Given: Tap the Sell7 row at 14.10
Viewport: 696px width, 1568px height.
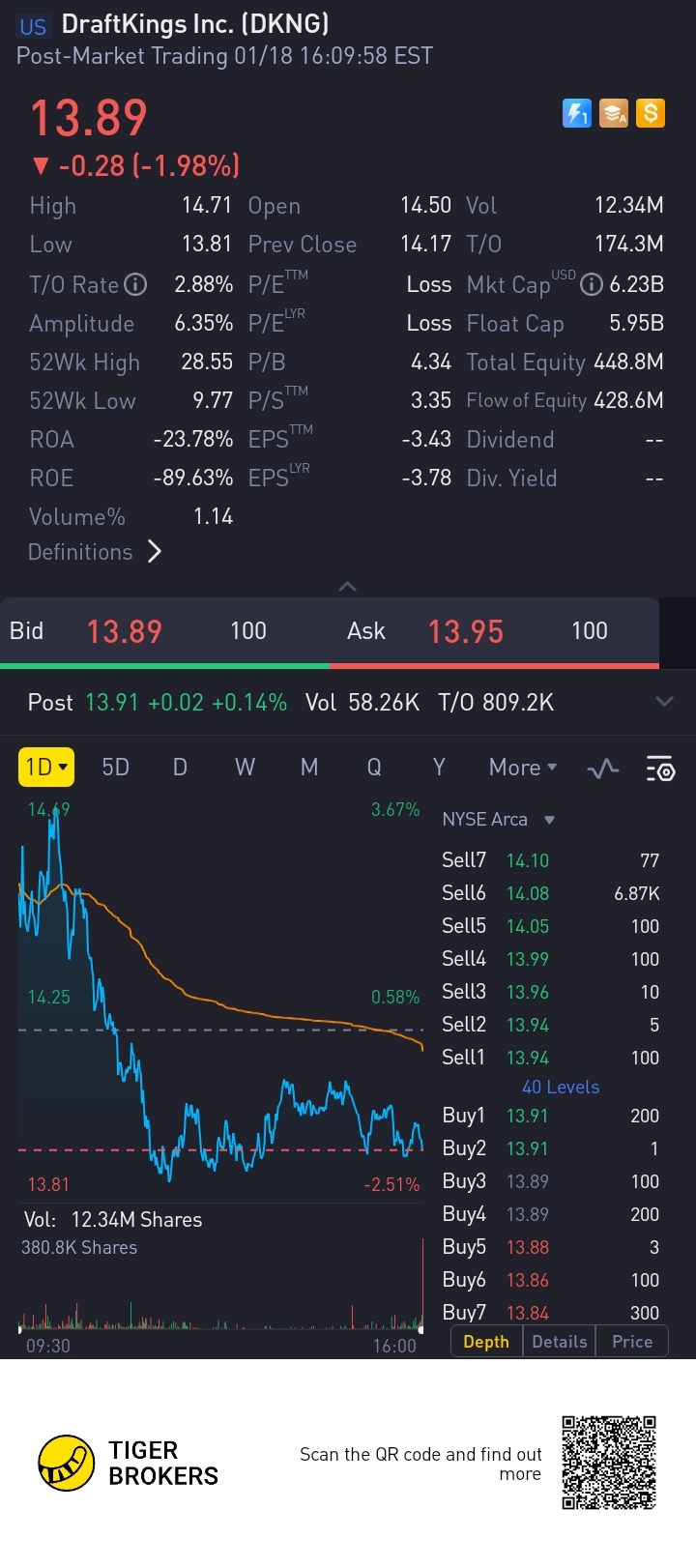Looking at the screenshot, I should pos(551,860).
